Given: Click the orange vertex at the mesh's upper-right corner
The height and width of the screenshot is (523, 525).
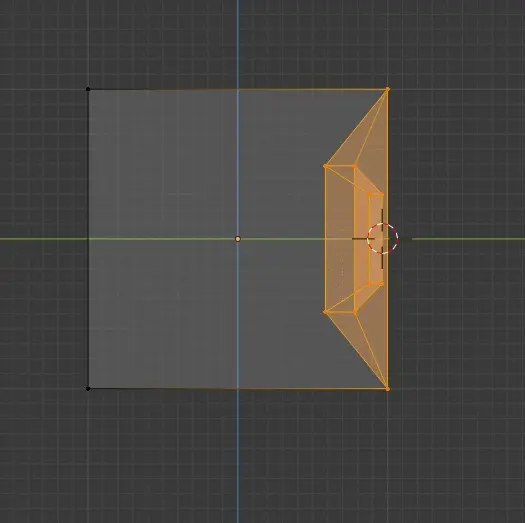Looking at the screenshot, I should (388, 89).
